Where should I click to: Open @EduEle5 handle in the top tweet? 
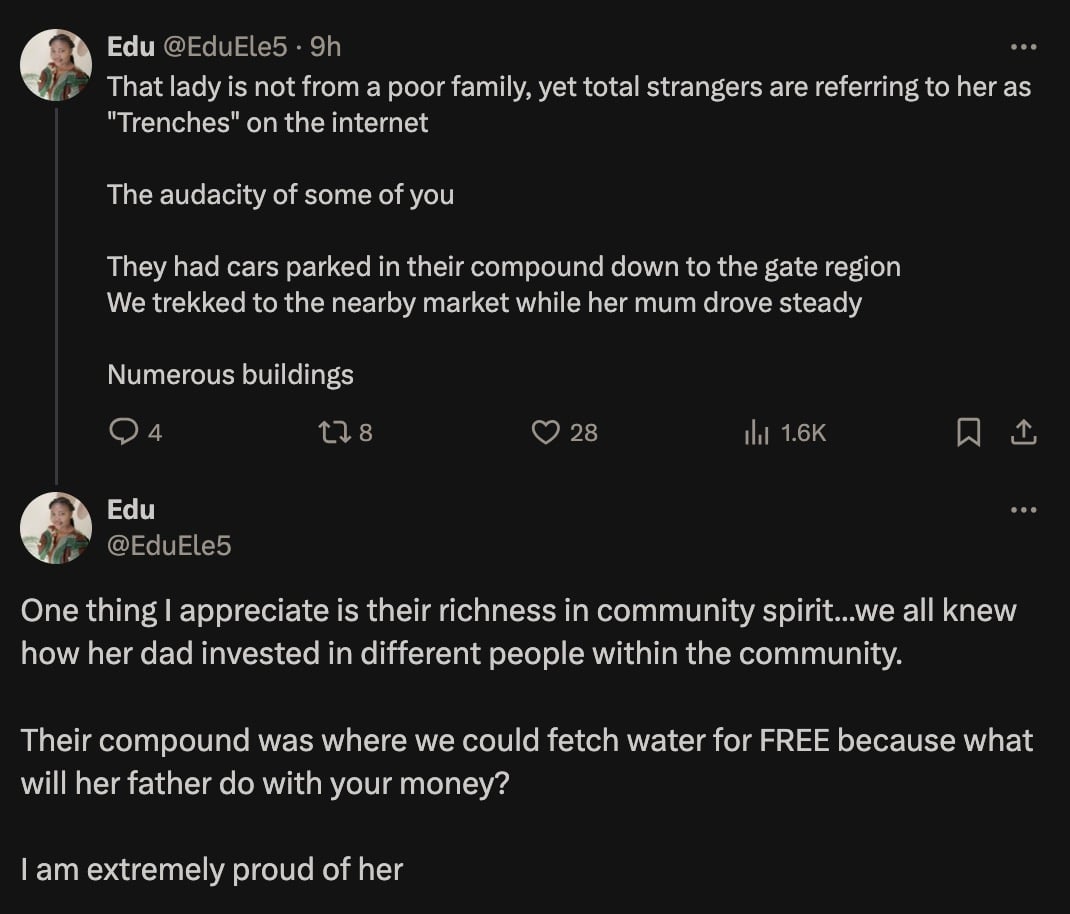tap(225, 46)
